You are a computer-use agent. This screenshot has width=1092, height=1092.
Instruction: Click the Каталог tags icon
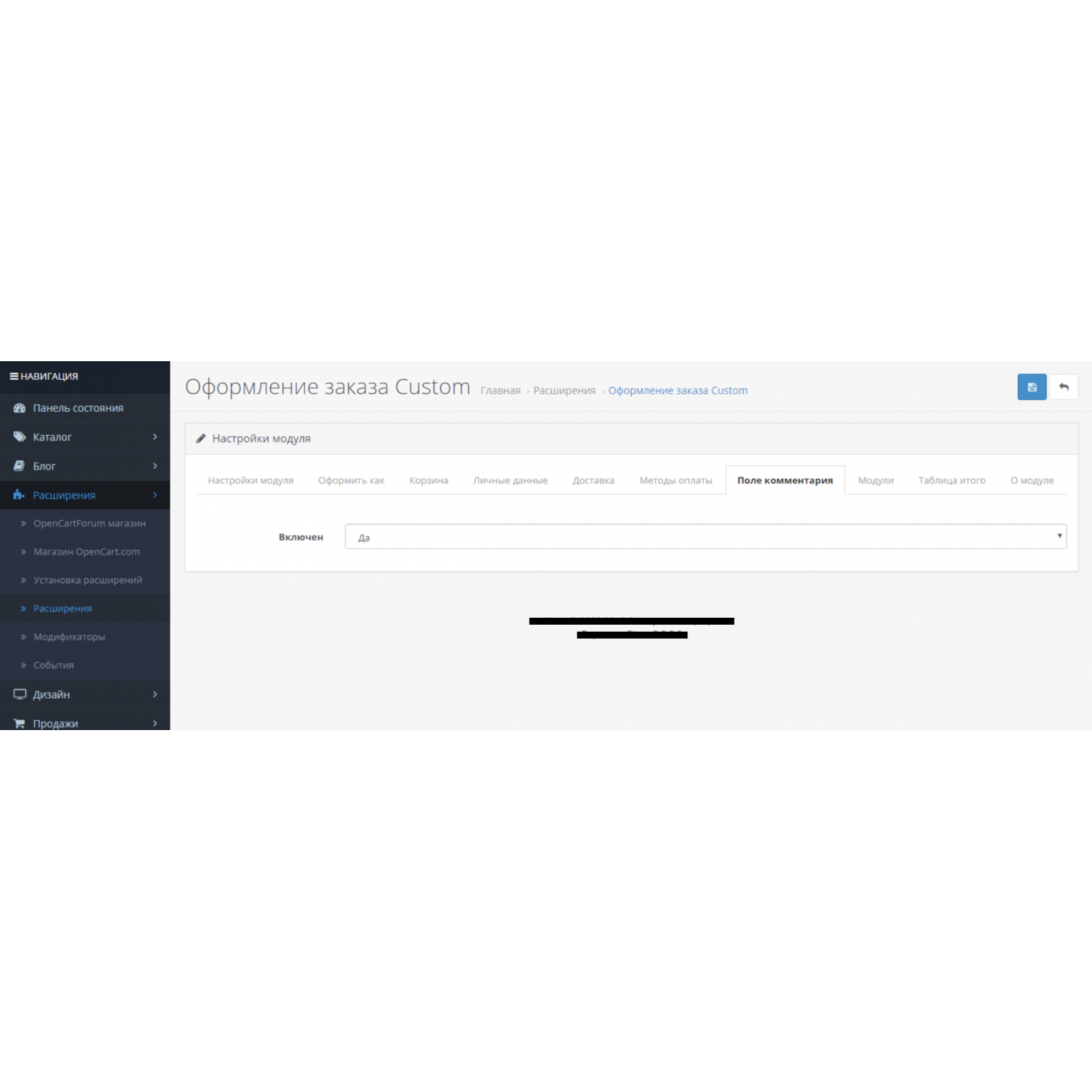[19, 437]
